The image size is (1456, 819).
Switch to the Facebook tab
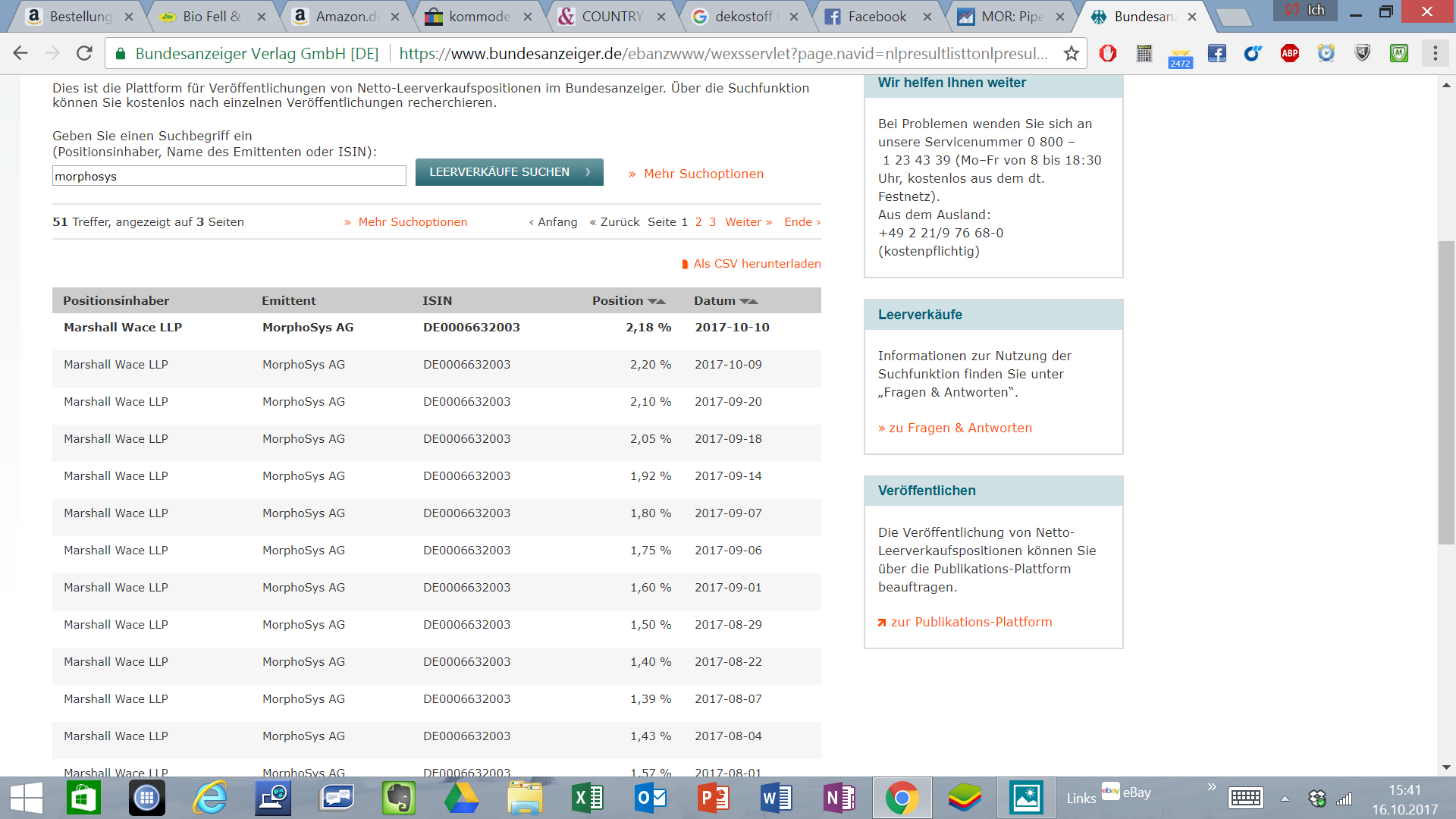click(877, 17)
